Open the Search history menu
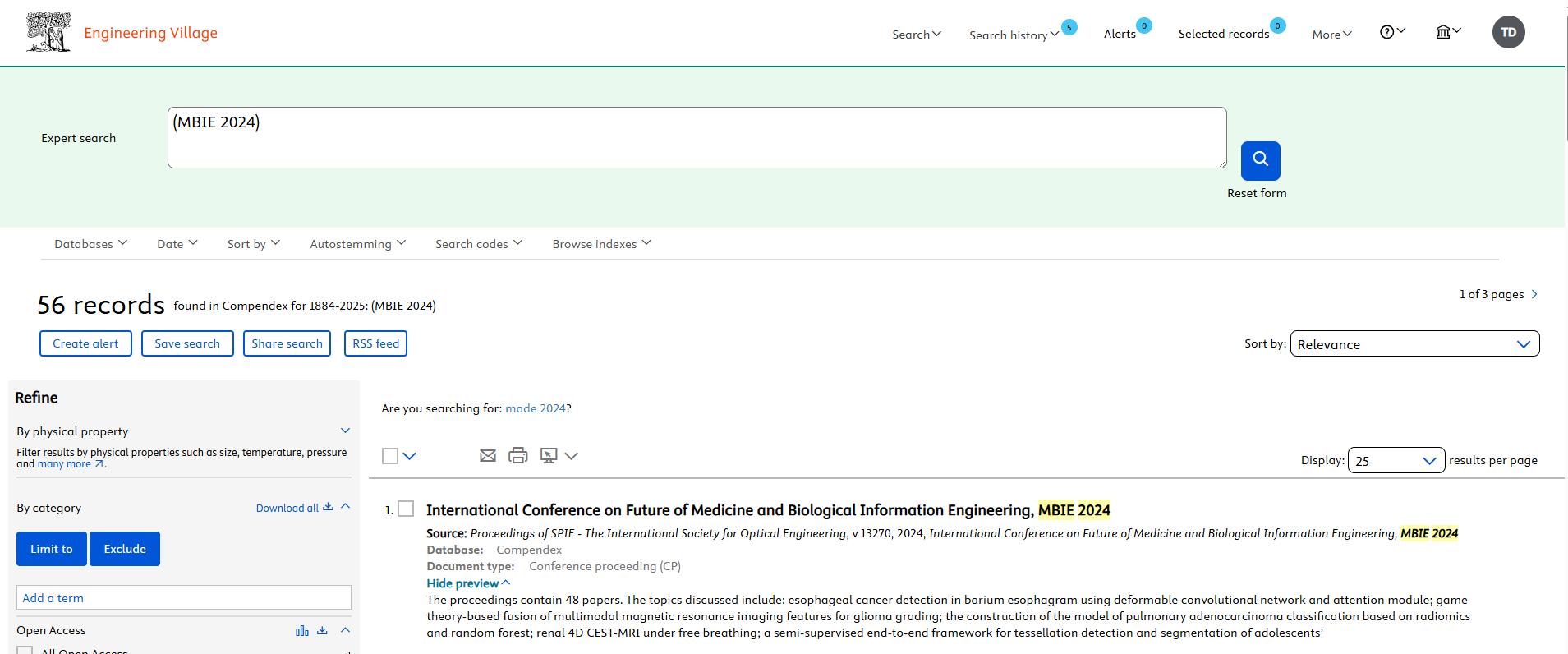1568x654 pixels. [1014, 35]
